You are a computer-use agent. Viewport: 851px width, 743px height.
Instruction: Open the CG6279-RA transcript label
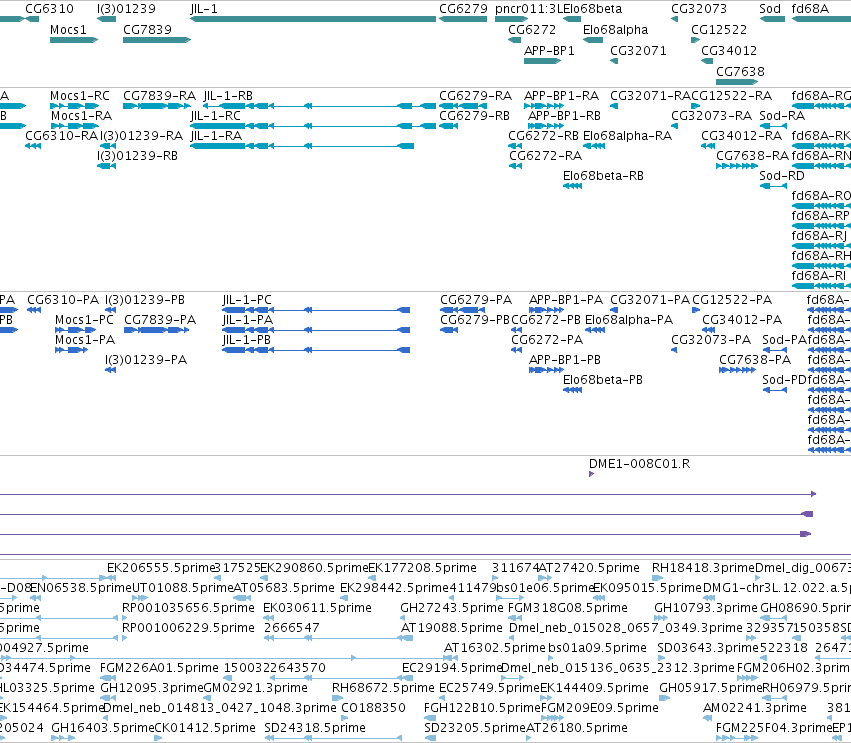coord(475,96)
